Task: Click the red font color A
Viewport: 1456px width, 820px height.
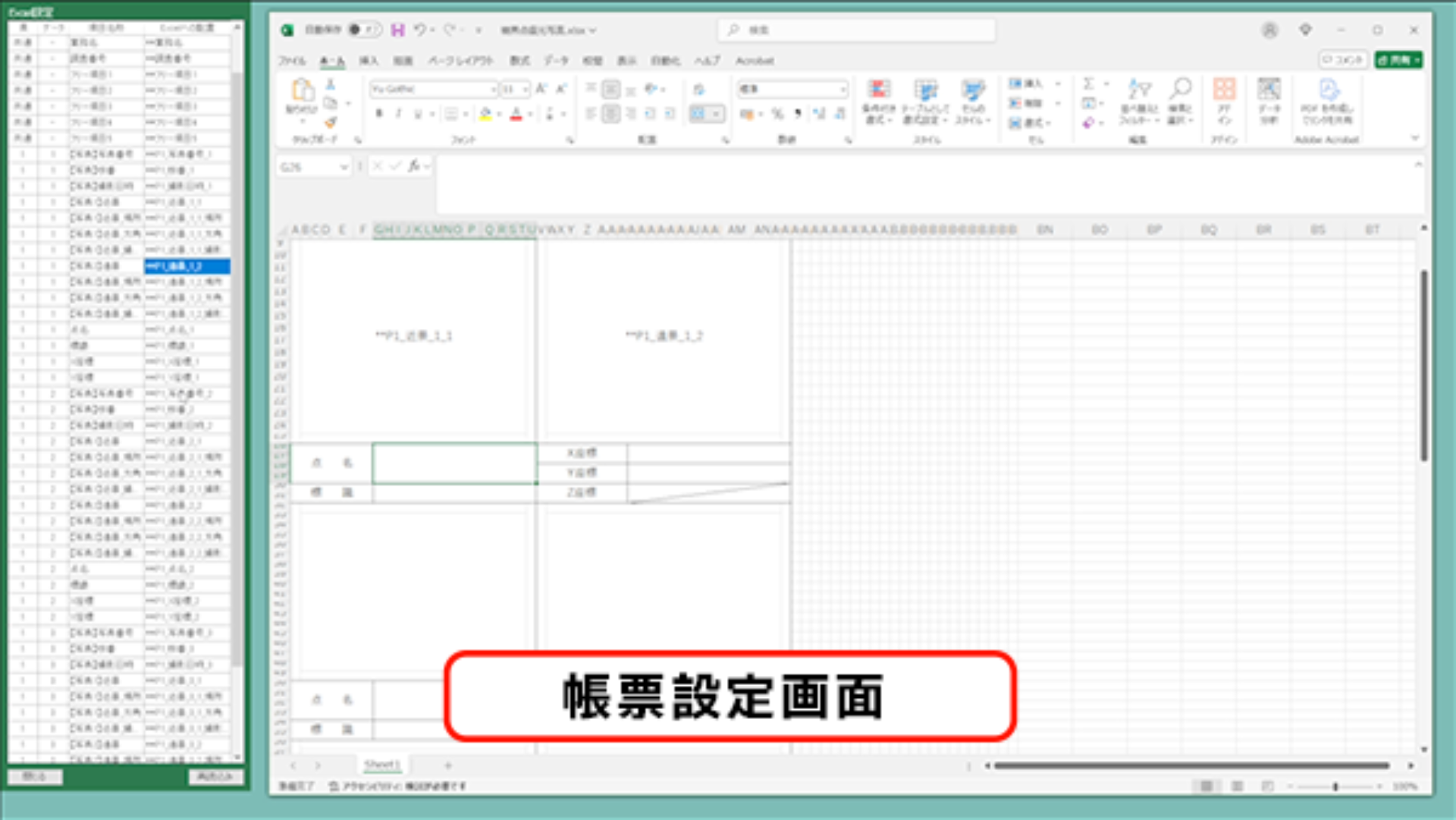Action: tap(516, 114)
